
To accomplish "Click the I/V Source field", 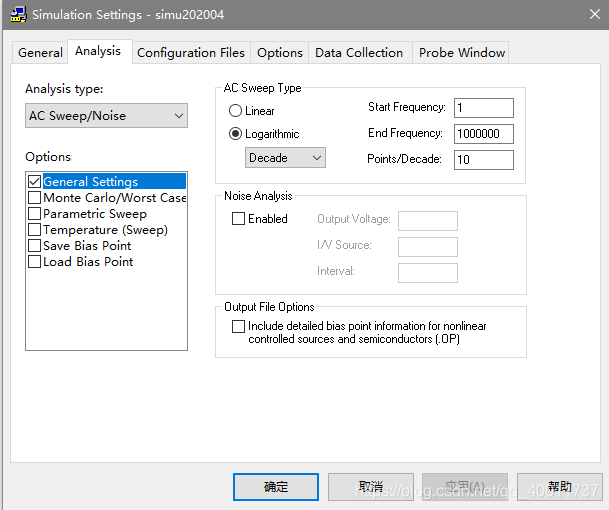I will [x=428, y=247].
